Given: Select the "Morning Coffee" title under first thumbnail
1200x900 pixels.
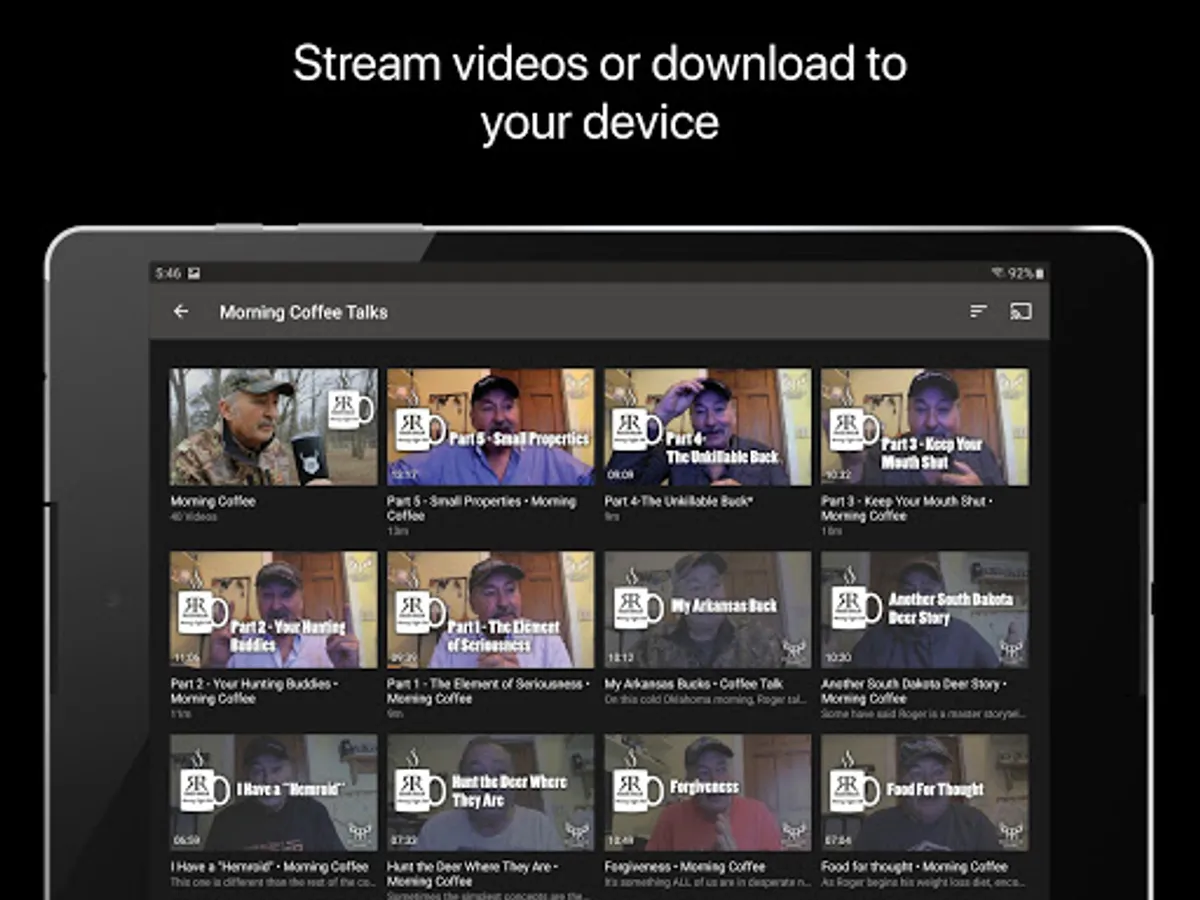Looking at the screenshot, I should 213,501.
